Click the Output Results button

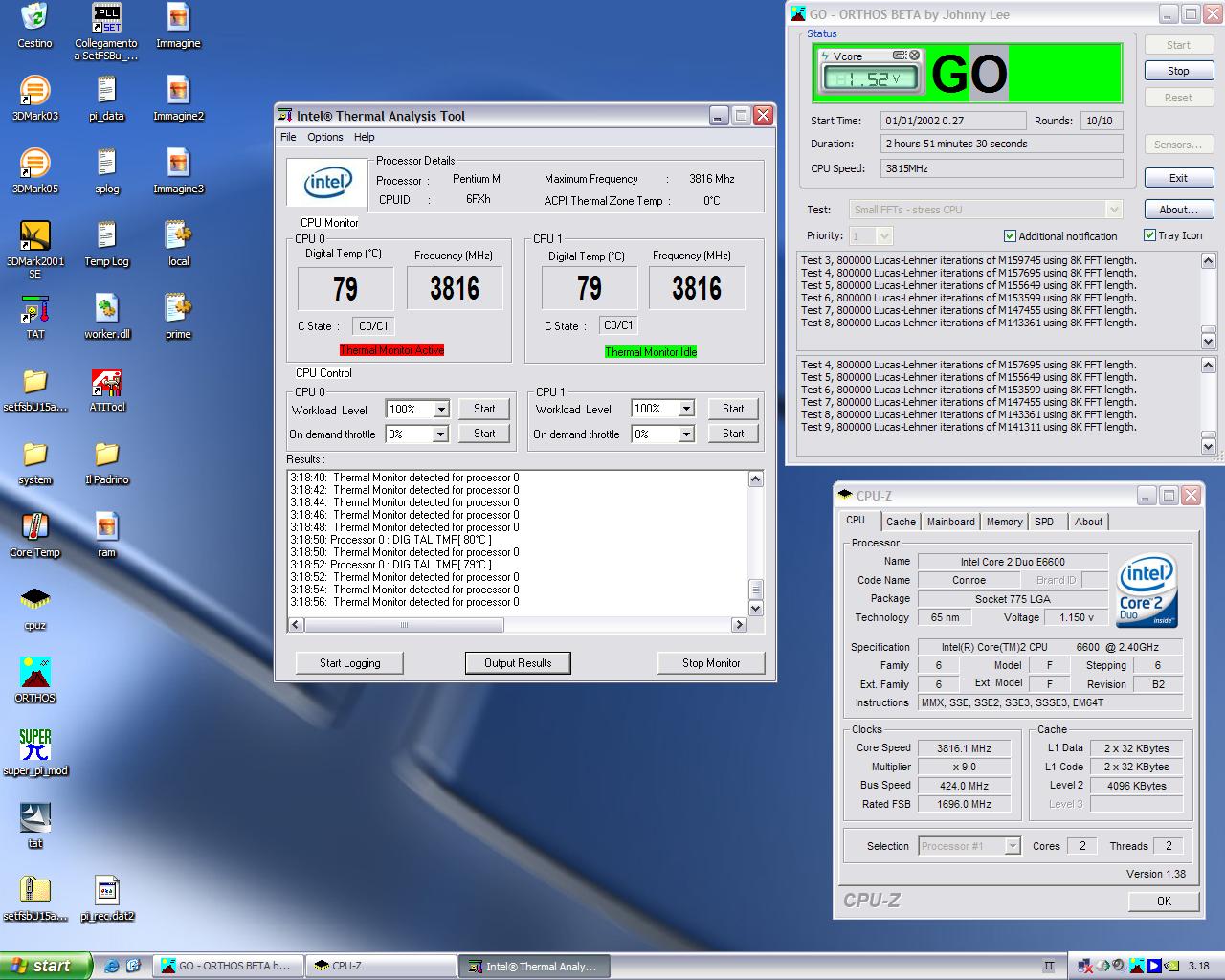point(518,663)
